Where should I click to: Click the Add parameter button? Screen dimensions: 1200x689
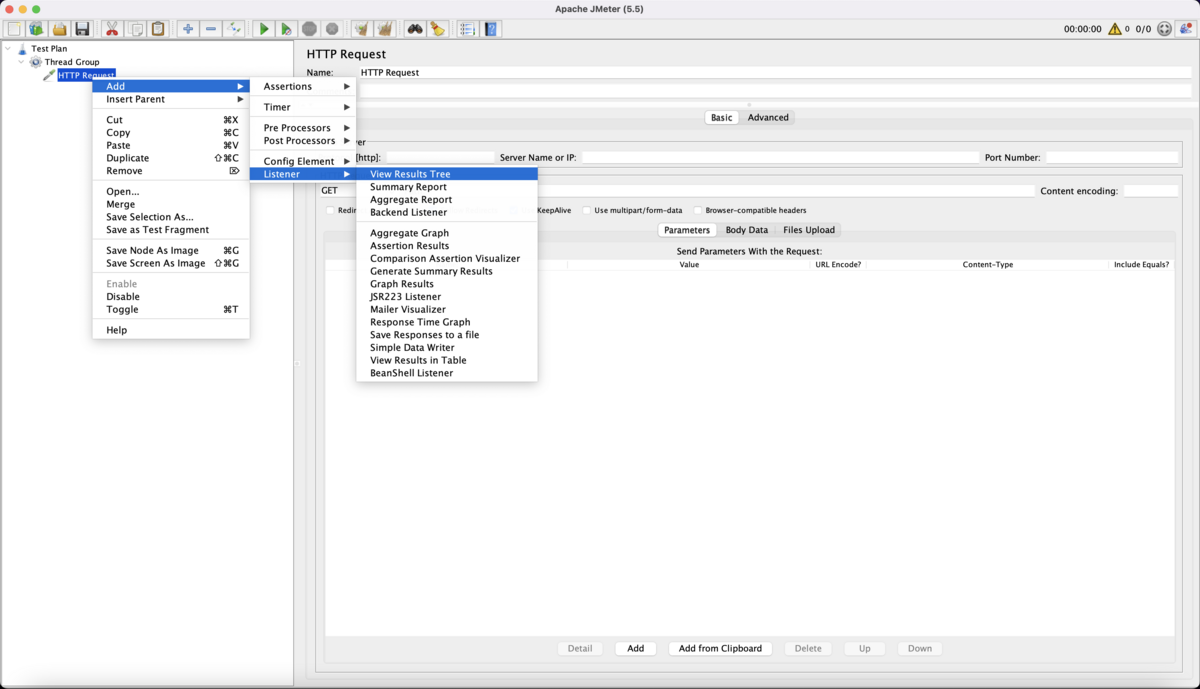tap(636, 648)
